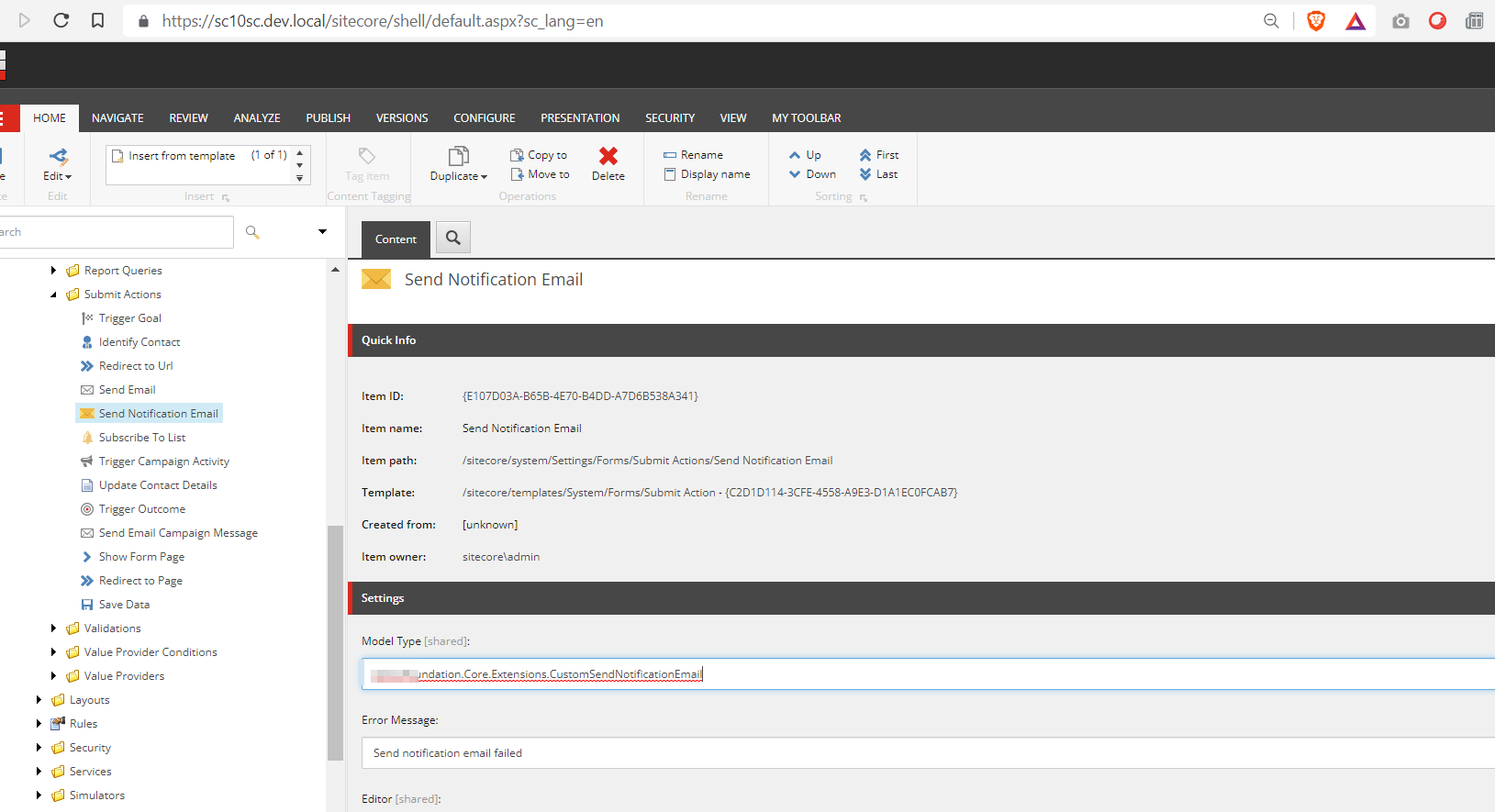Move item Up in sorting
This screenshot has width=1495, height=812.
coord(805,155)
